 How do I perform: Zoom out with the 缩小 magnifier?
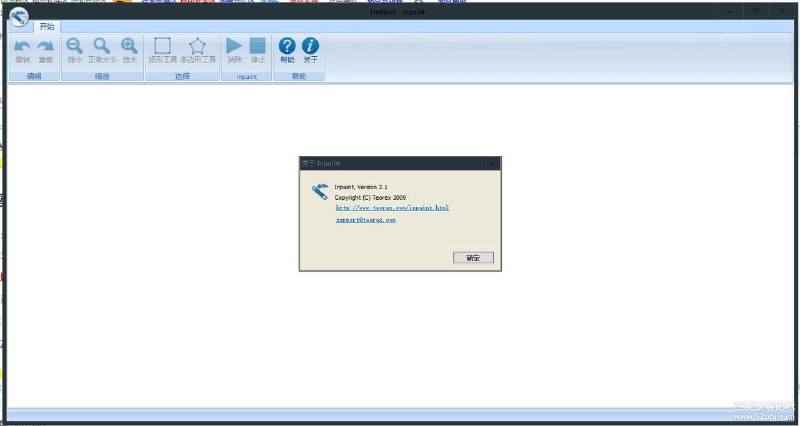74,46
